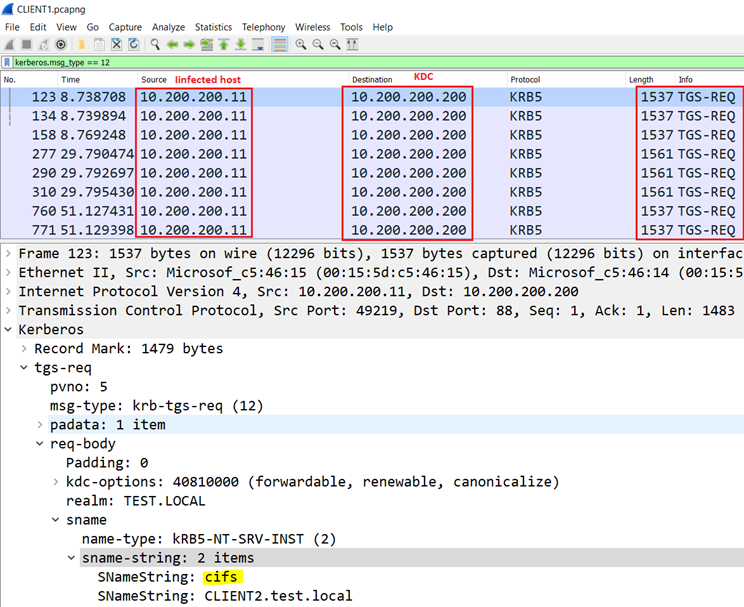This screenshot has width=744, height=607.
Task: Expand the Frame 123 details
Action: 9,253
